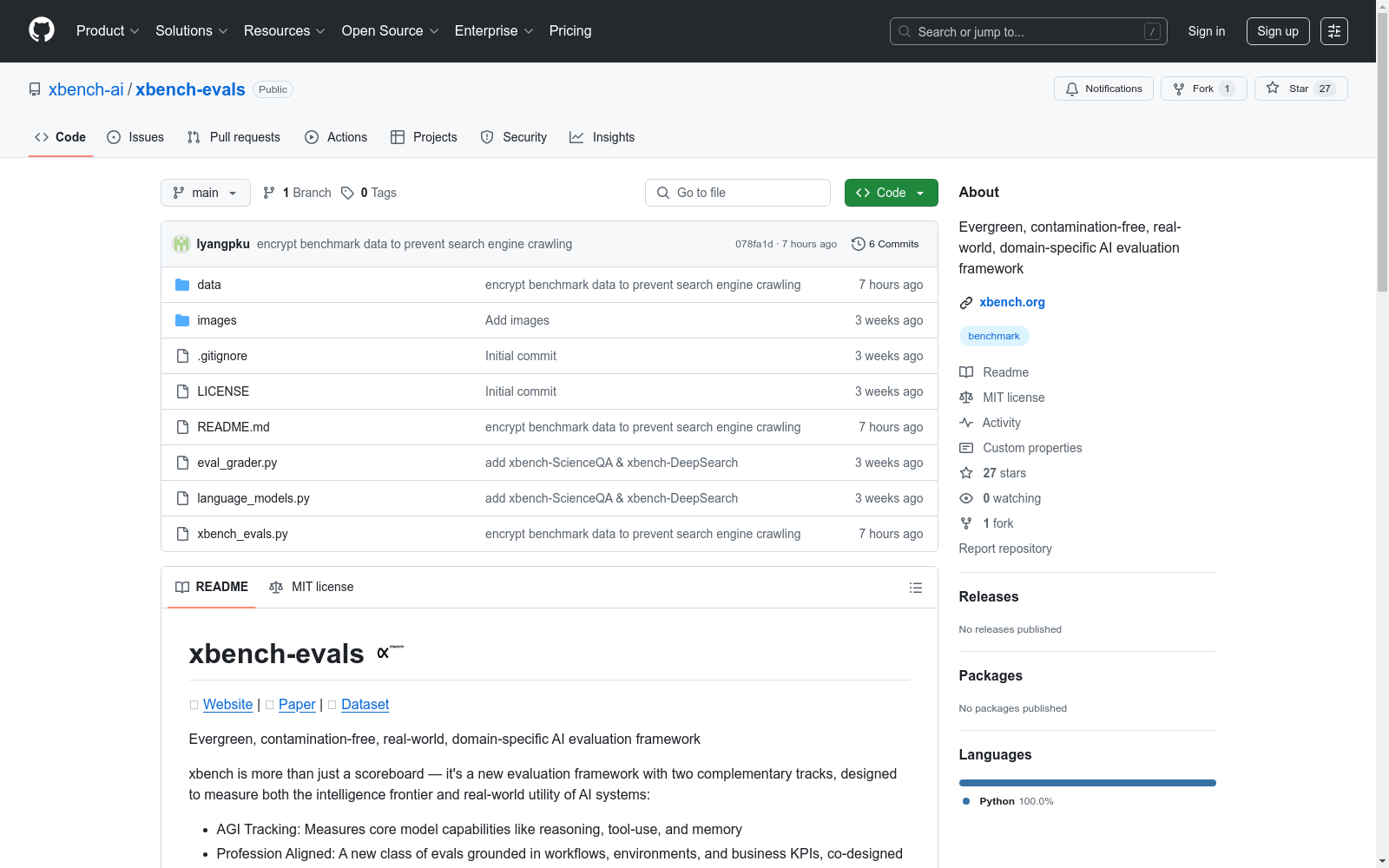Open the .gitignore file
The image size is (1389, 868).
[222, 356]
